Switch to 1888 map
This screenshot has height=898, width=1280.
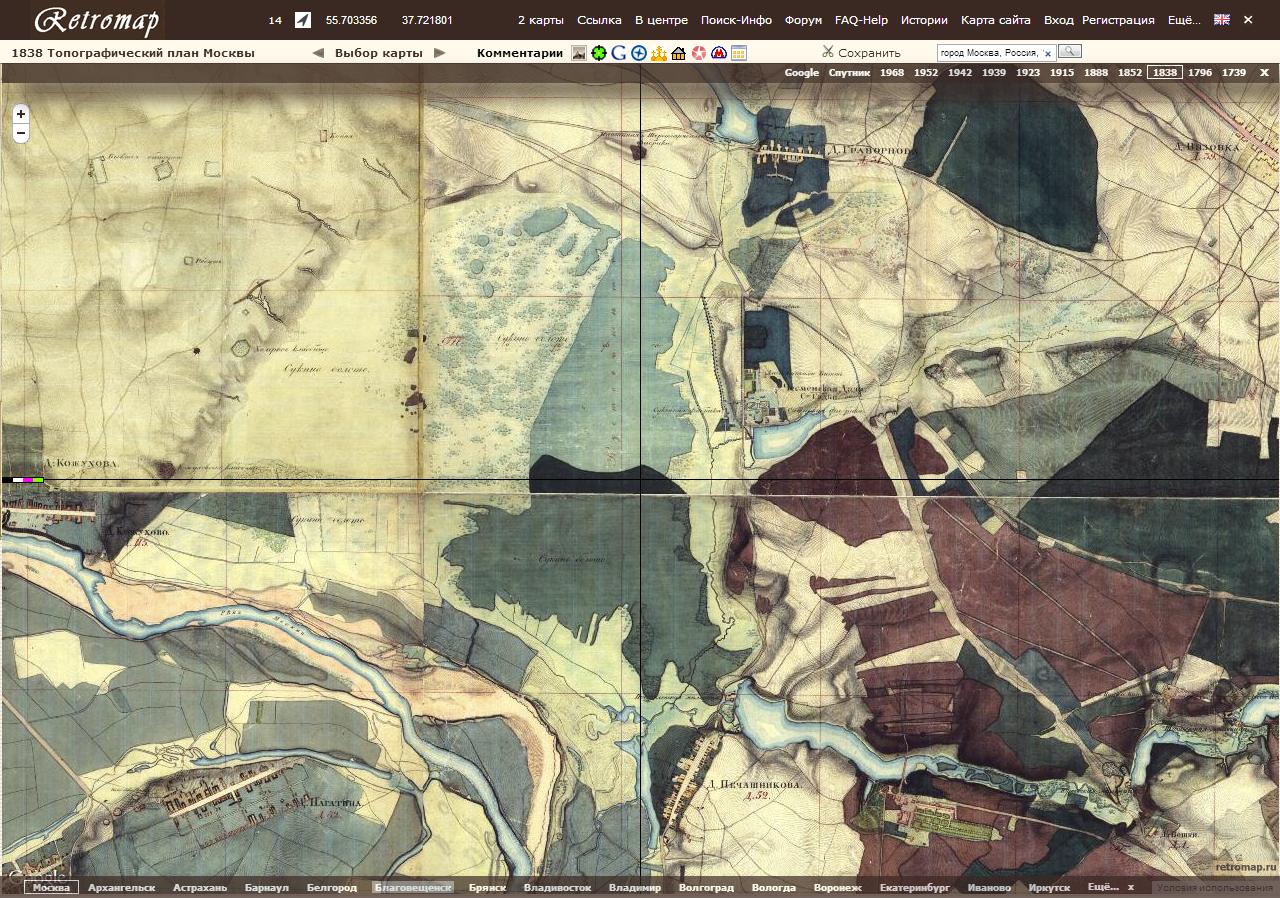[x=1096, y=72]
